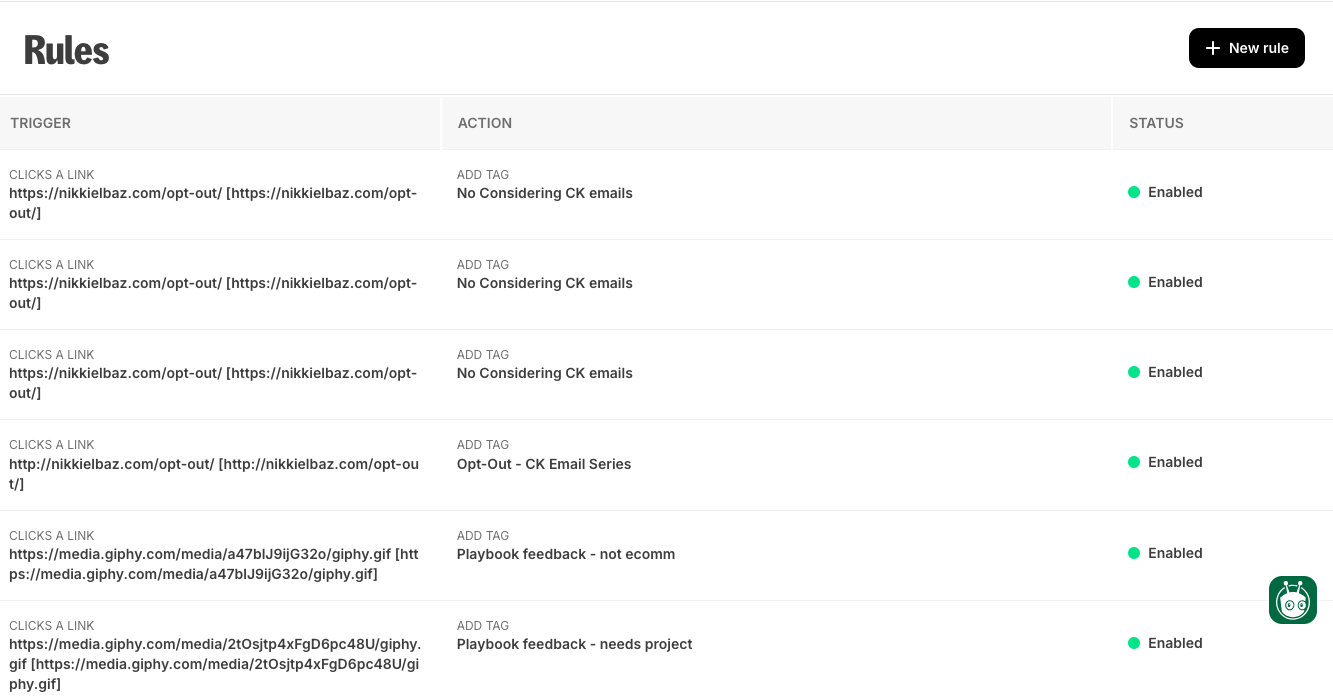
Task: Open the giphy 2tOsjtp4xFgD6pc48U trigger rule
Action: click(215, 664)
